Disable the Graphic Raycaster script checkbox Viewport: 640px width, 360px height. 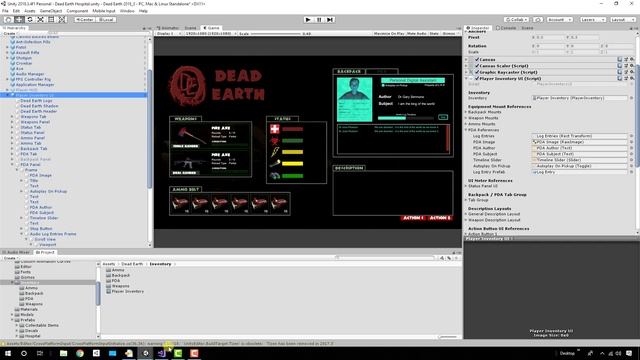[x=477, y=72]
